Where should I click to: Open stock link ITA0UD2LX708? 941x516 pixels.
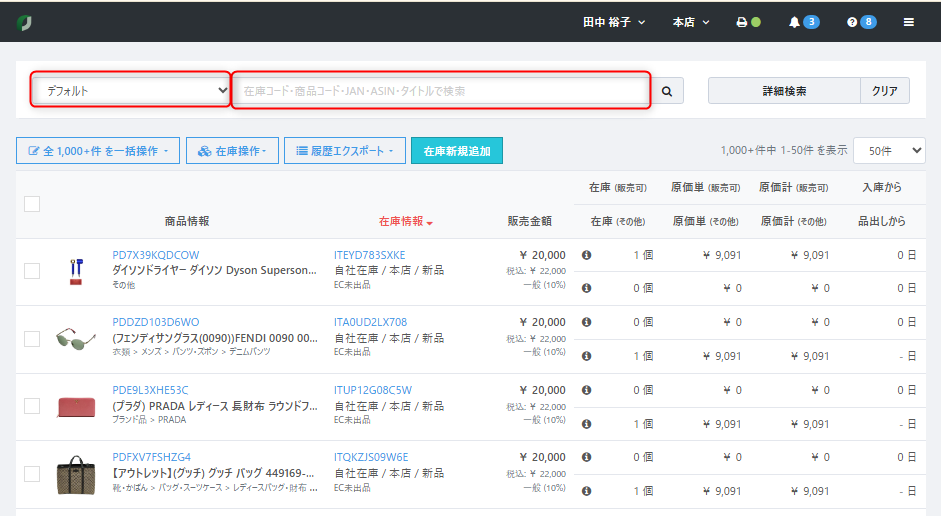click(x=370, y=322)
